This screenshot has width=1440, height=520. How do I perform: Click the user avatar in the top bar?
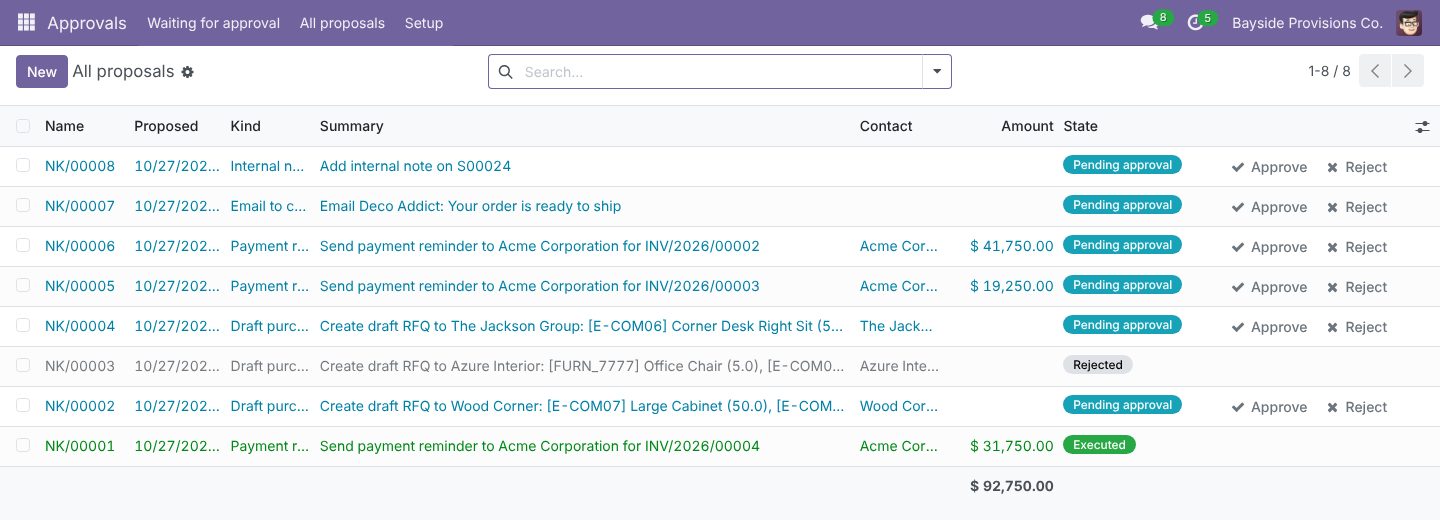click(1409, 22)
